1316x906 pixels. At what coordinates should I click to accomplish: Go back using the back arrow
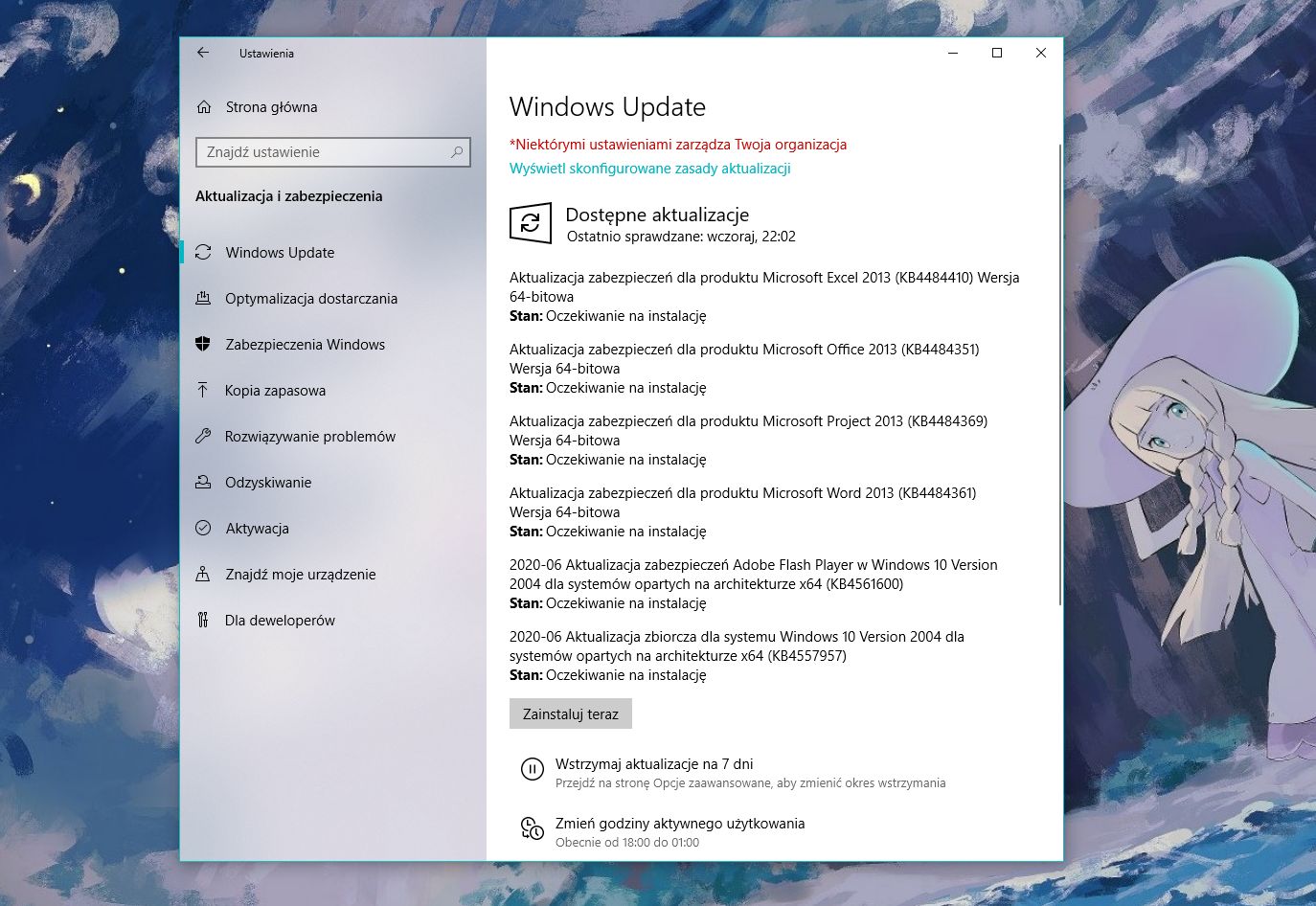point(203,53)
